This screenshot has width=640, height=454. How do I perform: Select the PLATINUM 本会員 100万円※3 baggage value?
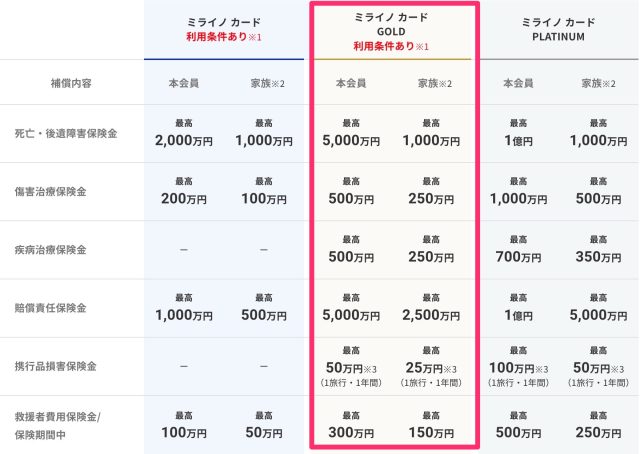[x=518, y=366]
